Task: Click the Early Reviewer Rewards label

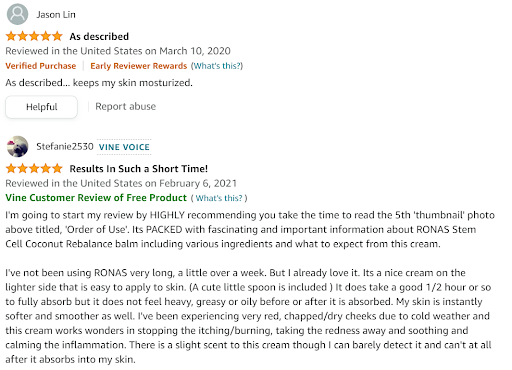Action: [x=139, y=66]
